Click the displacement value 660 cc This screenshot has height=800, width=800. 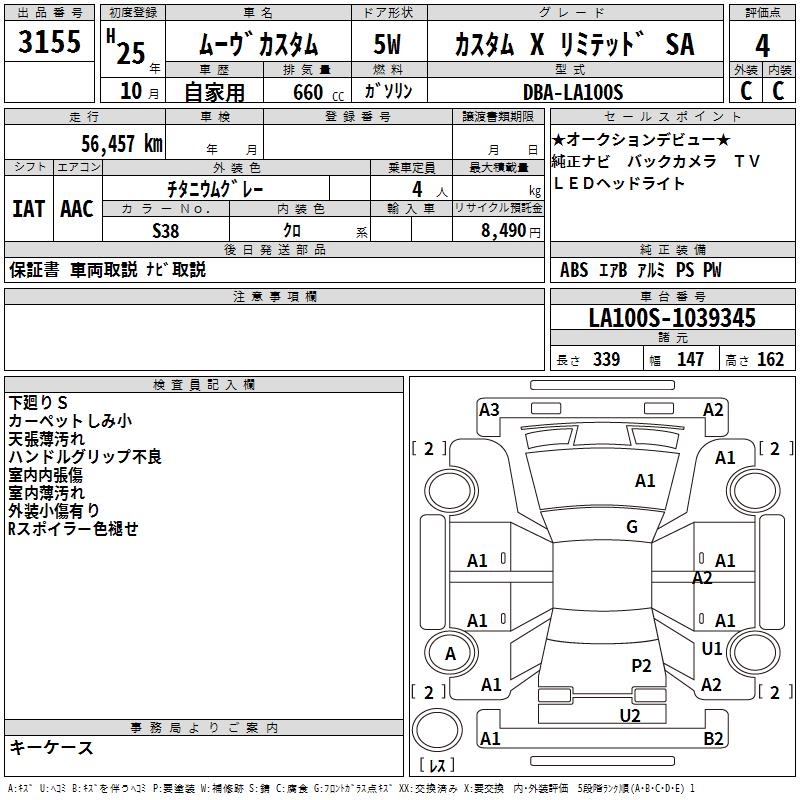[x=318, y=92]
